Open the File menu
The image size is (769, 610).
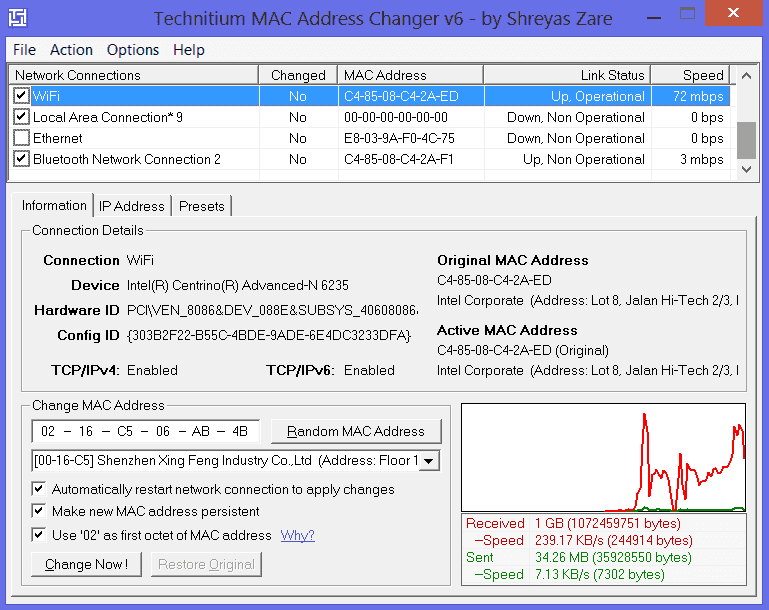tap(24, 50)
